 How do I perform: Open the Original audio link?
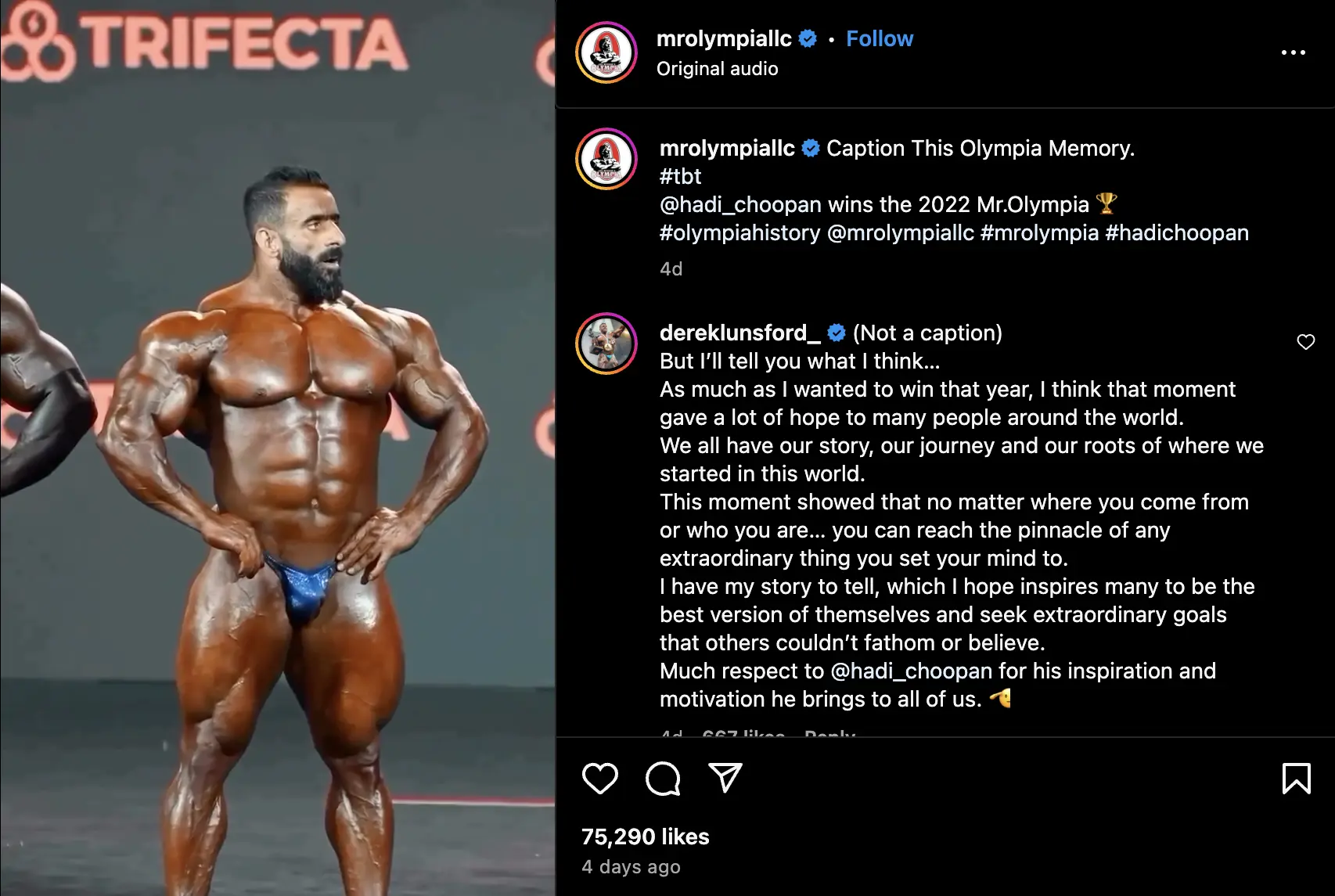tap(717, 69)
